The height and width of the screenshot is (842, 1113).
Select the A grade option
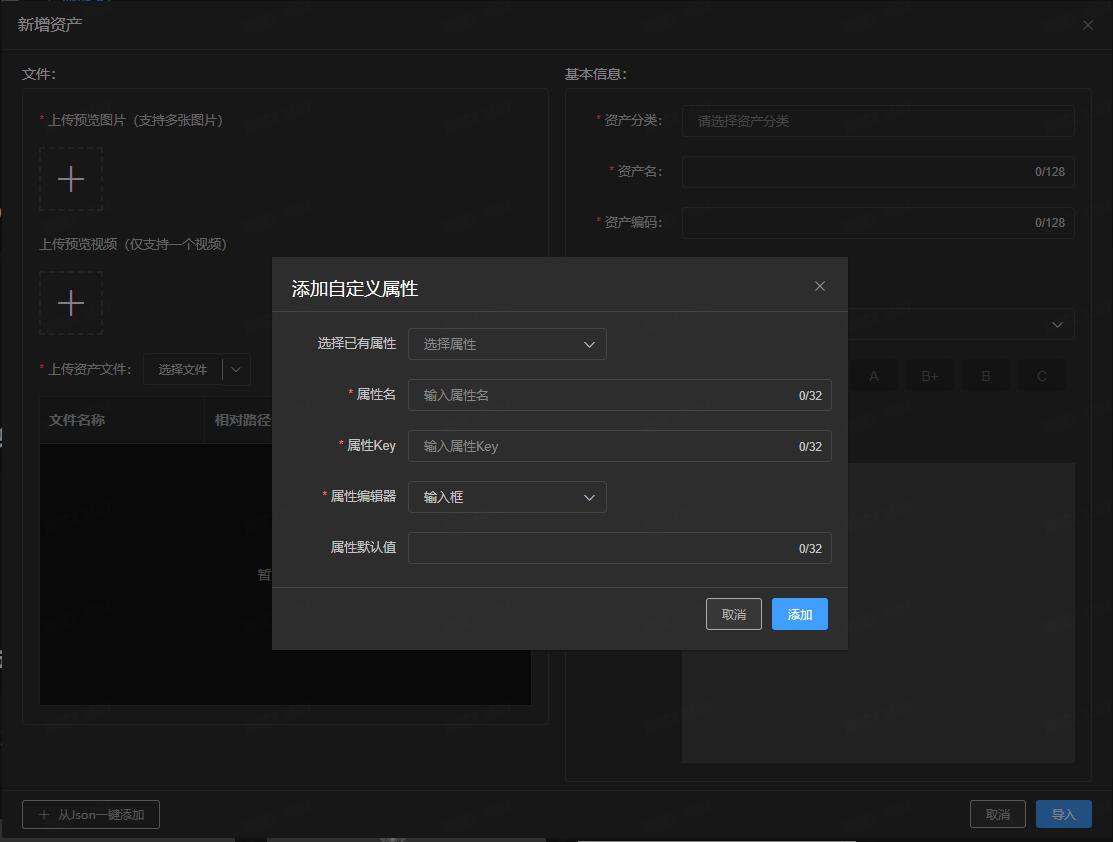[x=874, y=376]
